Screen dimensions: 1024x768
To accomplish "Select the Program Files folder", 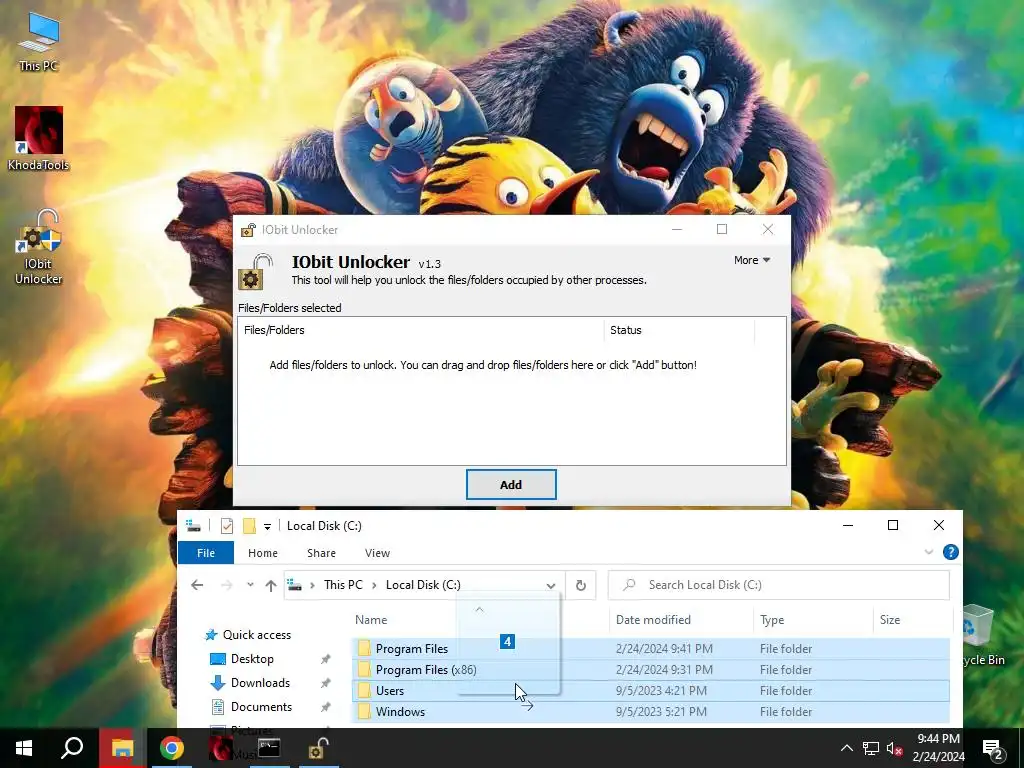I will 650,648.
